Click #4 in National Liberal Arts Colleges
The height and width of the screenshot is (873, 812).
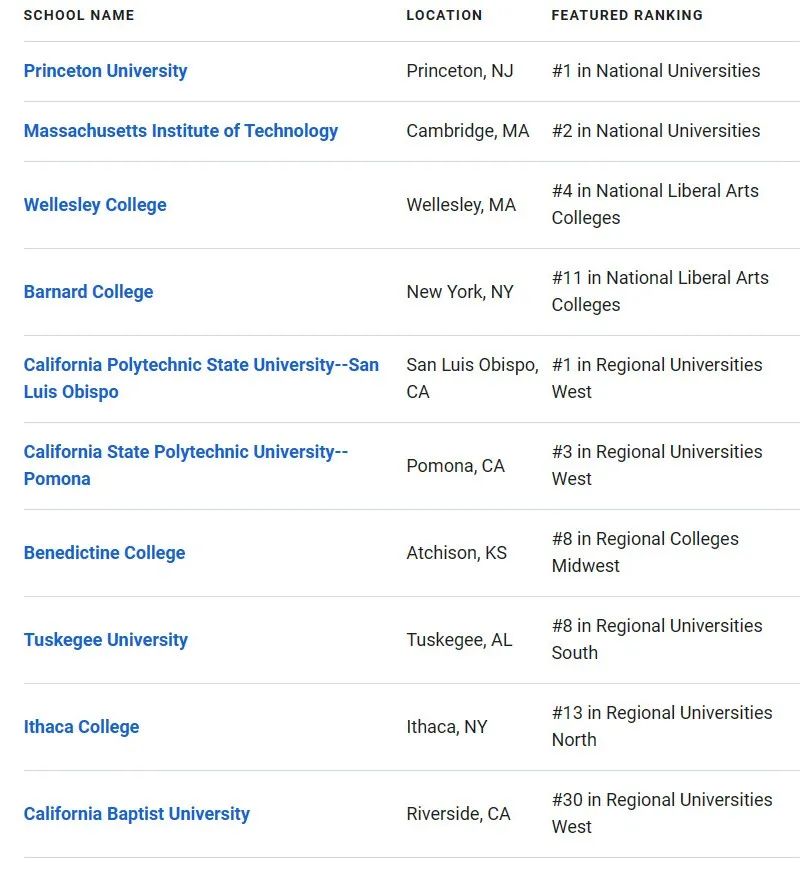(x=656, y=204)
